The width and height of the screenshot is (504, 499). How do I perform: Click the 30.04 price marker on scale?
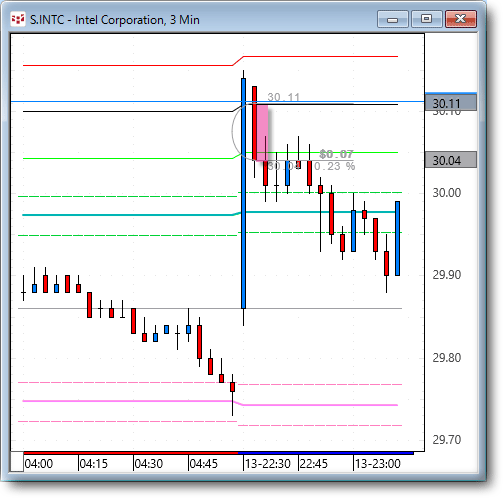(x=451, y=160)
